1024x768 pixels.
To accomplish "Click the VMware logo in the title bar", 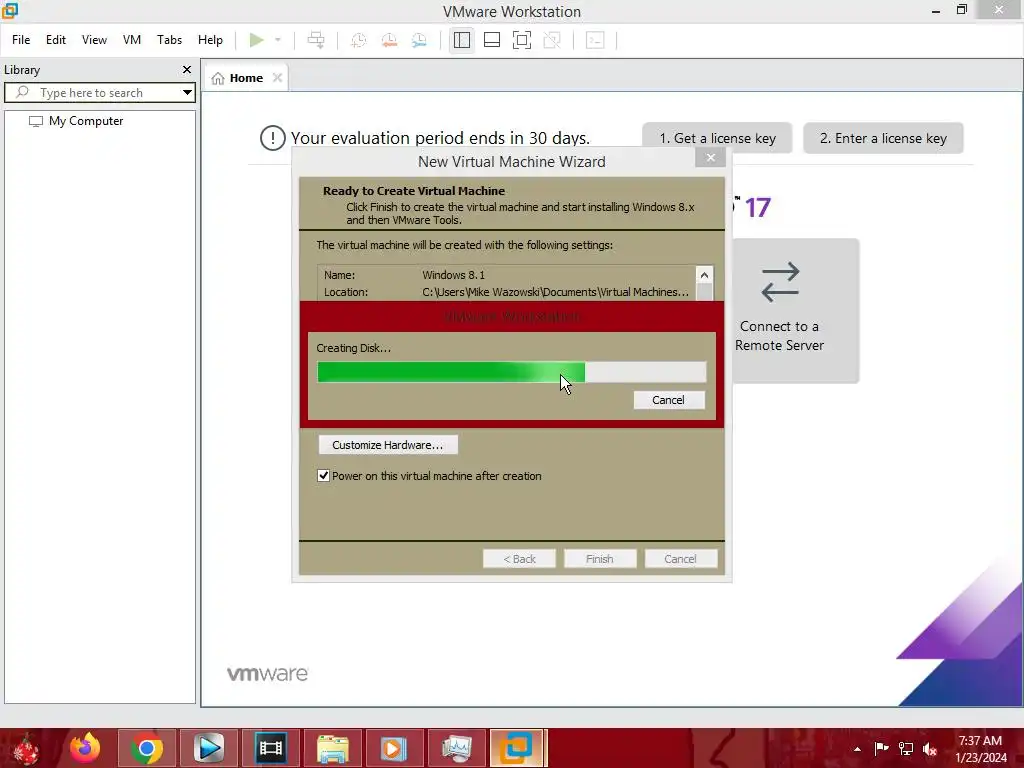I will 10,10.
